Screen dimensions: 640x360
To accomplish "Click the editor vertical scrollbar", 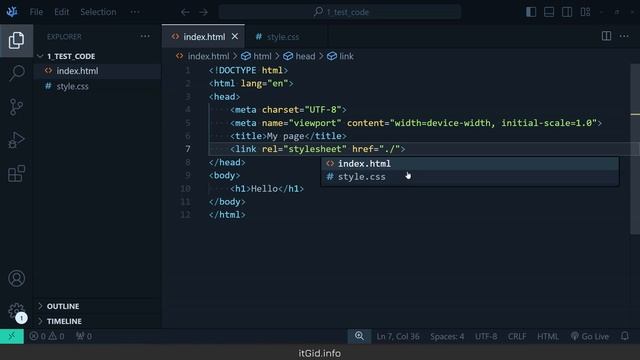I will coord(635,149).
